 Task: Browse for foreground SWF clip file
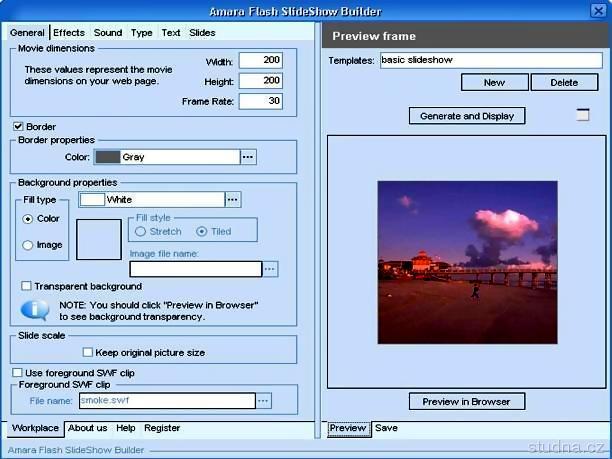(264, 401)
